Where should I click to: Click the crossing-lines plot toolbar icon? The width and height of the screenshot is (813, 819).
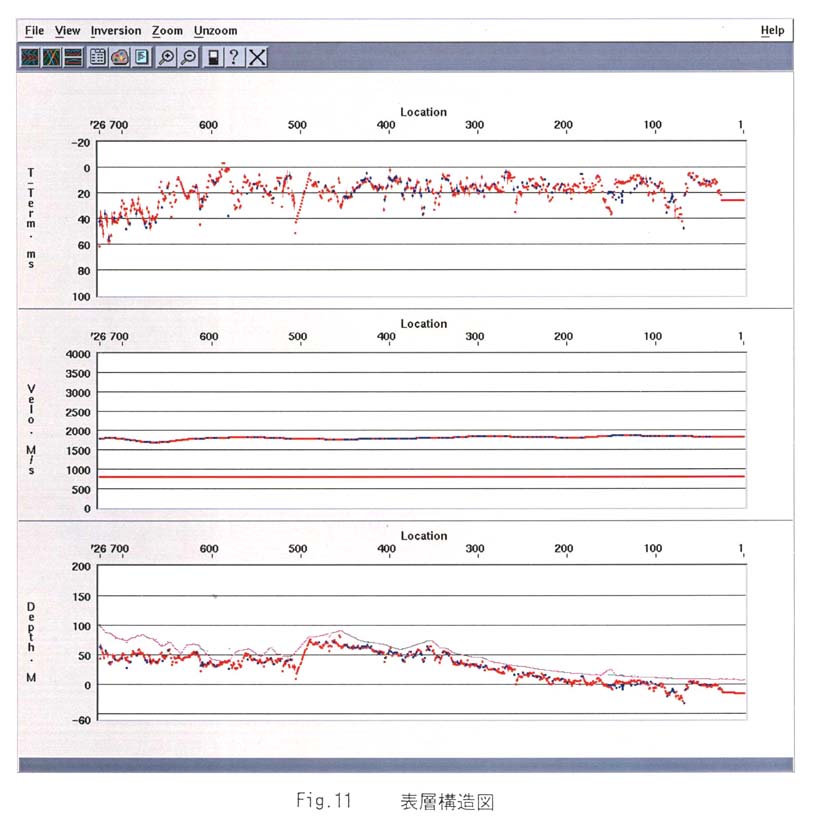click(x=51, y=57)
